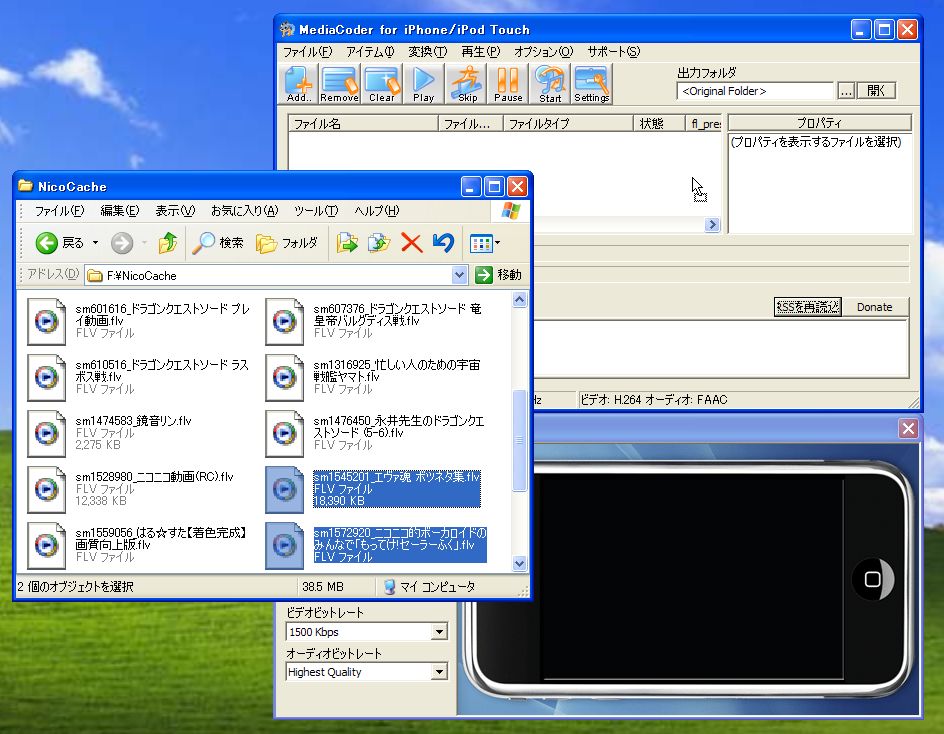Screen dimensions: 944x734
Task: Open the オーディオビットレート Highest Quality dropdown
Action: point(439,672)
